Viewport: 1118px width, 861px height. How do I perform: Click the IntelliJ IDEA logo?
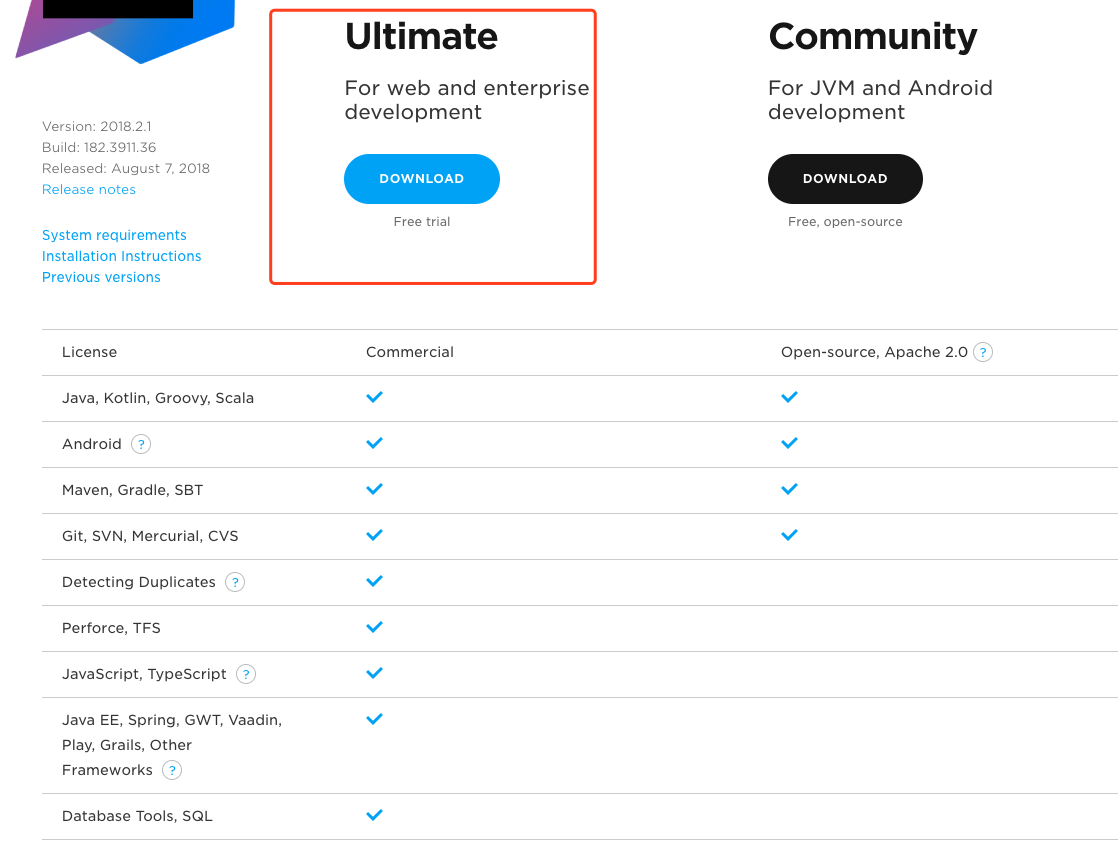pos(125,30)
